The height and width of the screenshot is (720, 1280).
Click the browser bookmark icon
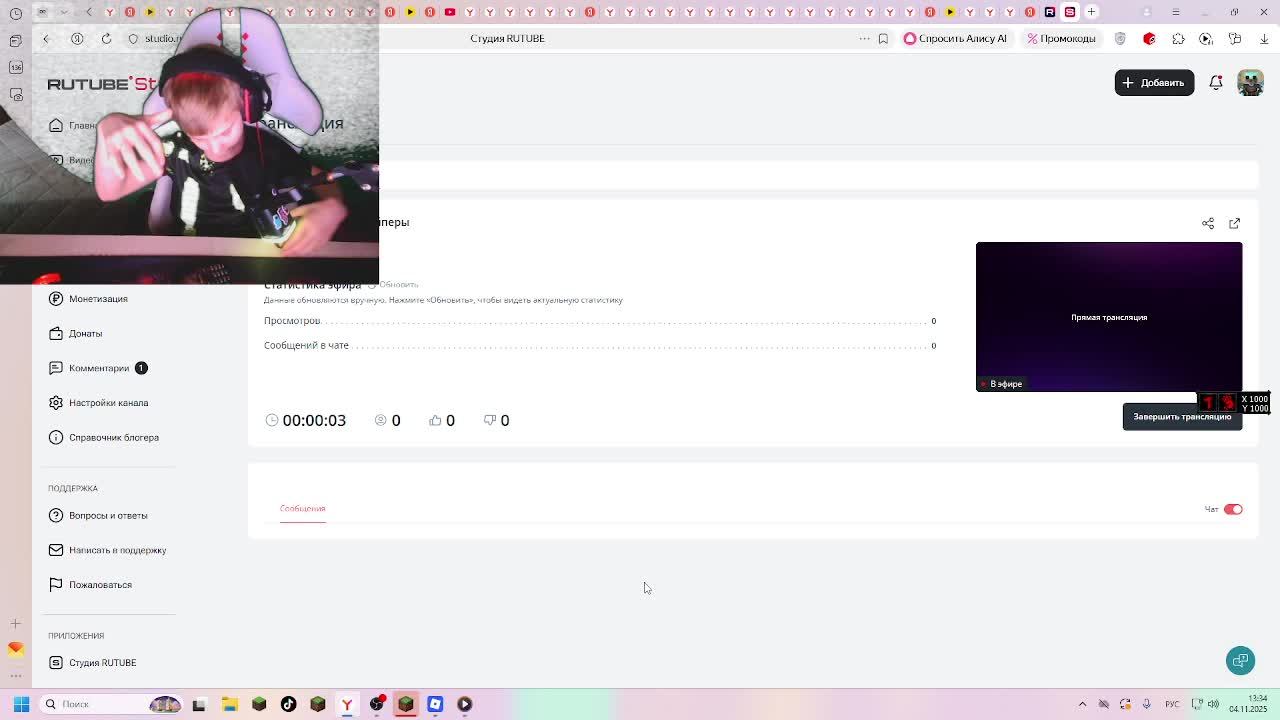click(x=883, y=39)
